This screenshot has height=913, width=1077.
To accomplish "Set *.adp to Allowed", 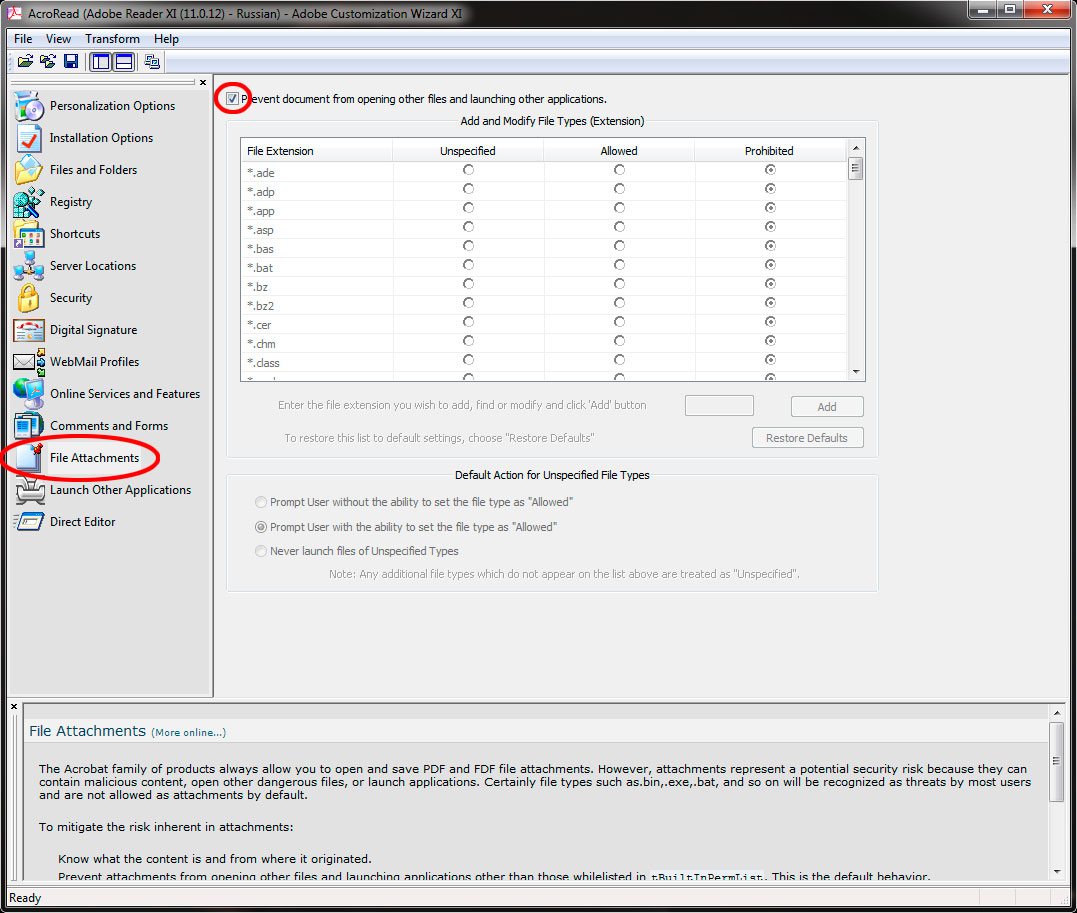I will coord(619,188).
